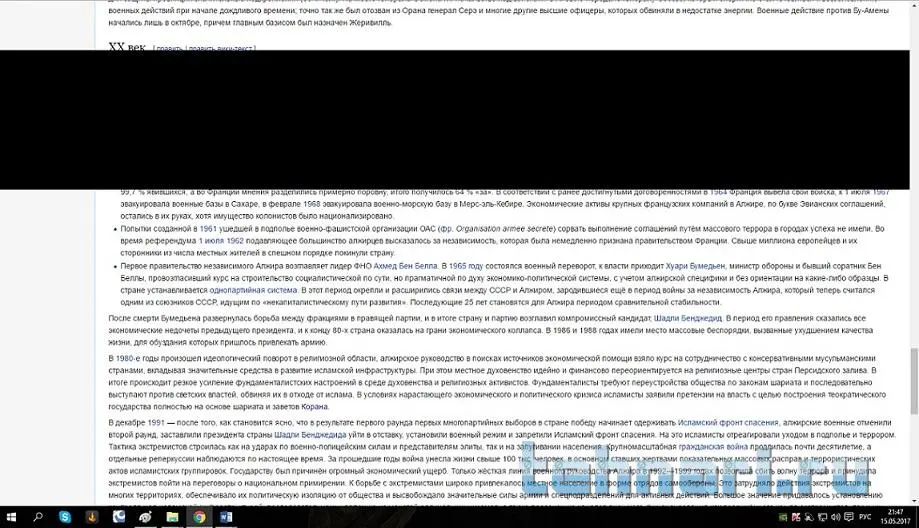
Task: Switch to Google Chrome in taskbar
Action: (x=199, y=517)
